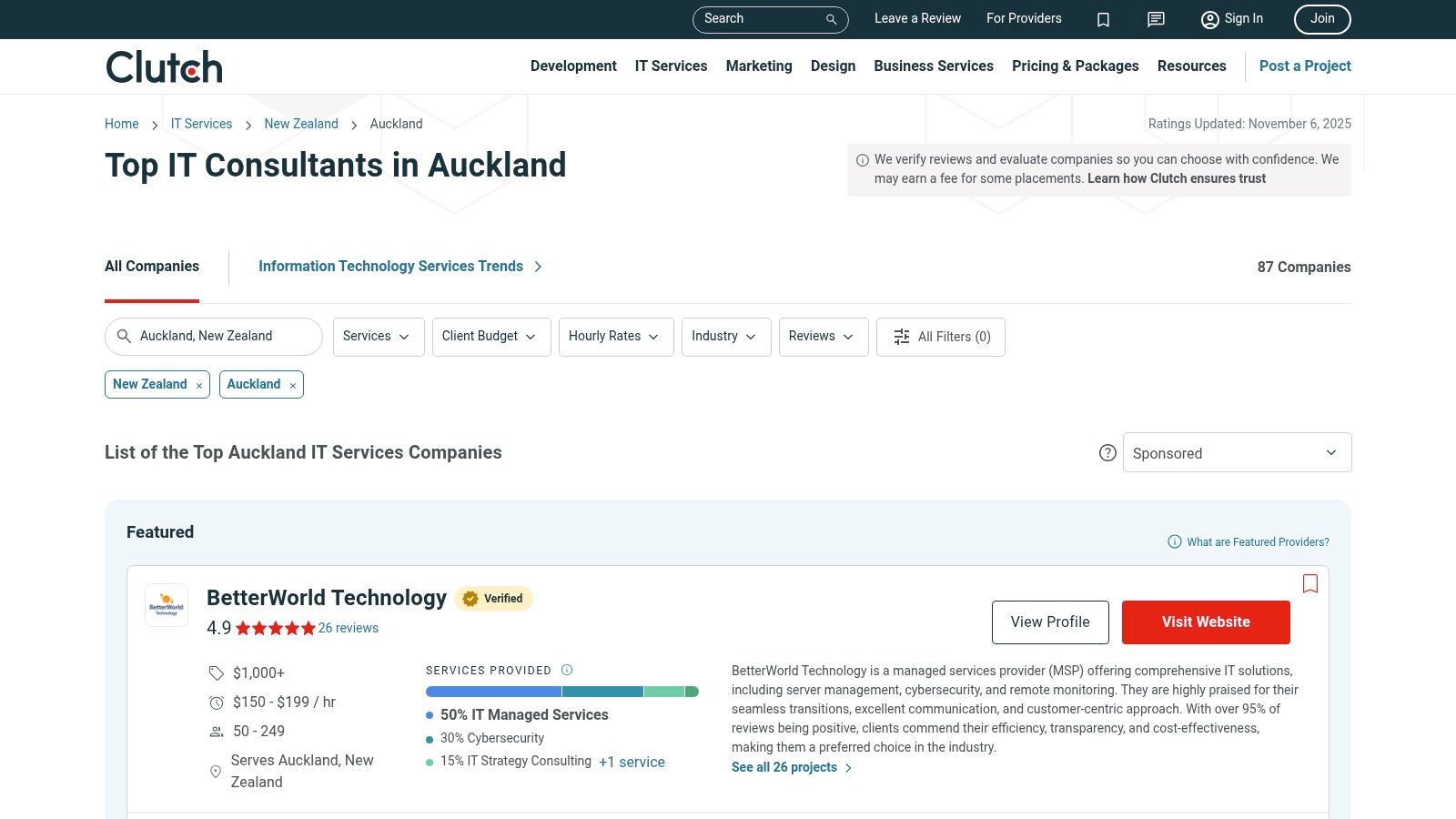Open the Hourly Rates filter
This screenshot has height=819, width=1456.
click(615, 337)
